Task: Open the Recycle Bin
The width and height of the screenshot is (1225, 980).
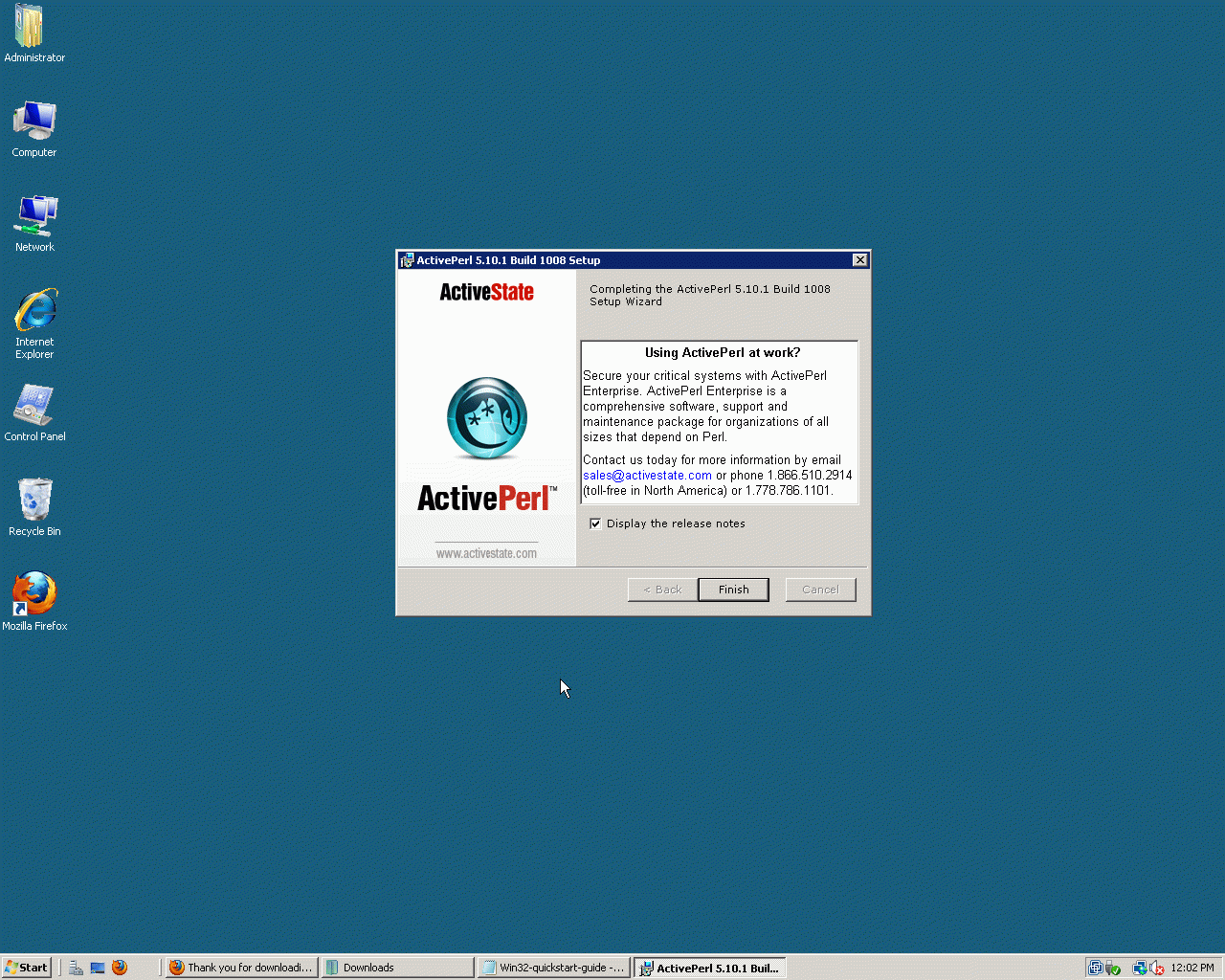Action: pyautogui.click(x=34, y=507)
